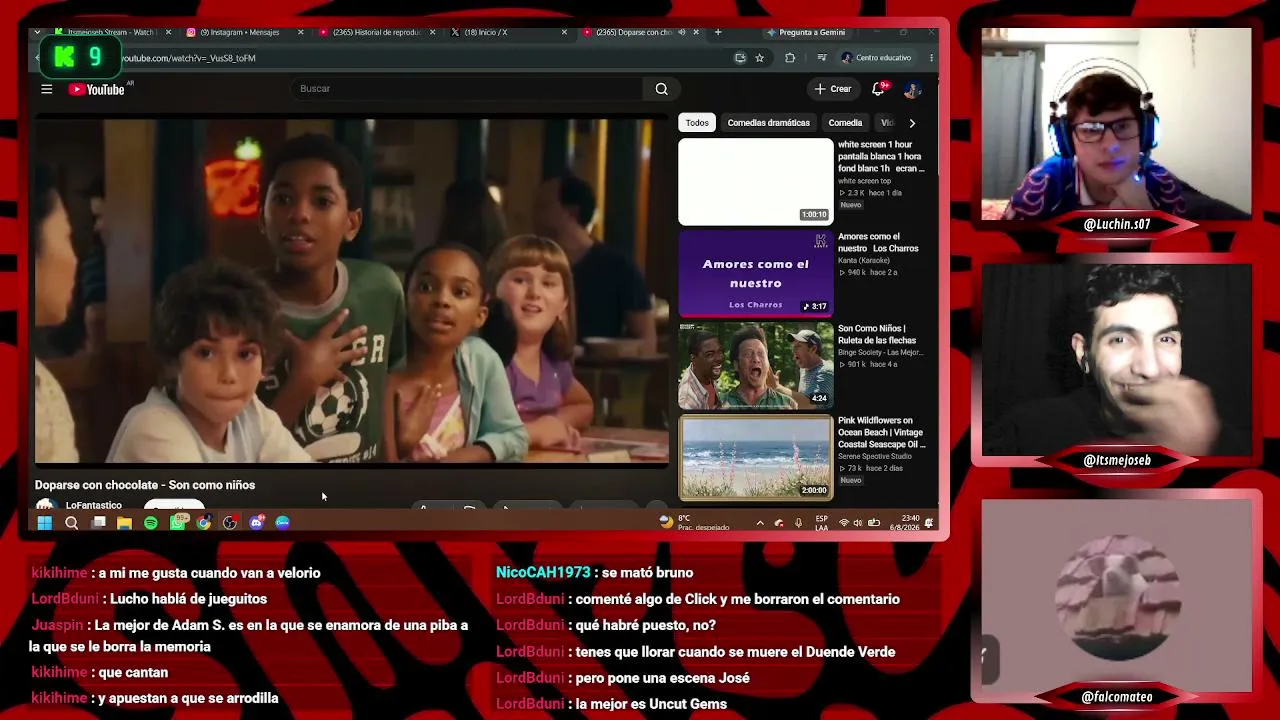Open File Explorer from the taskbar
The height and width of the screenshot is (720, 1280).
[124, 522]
